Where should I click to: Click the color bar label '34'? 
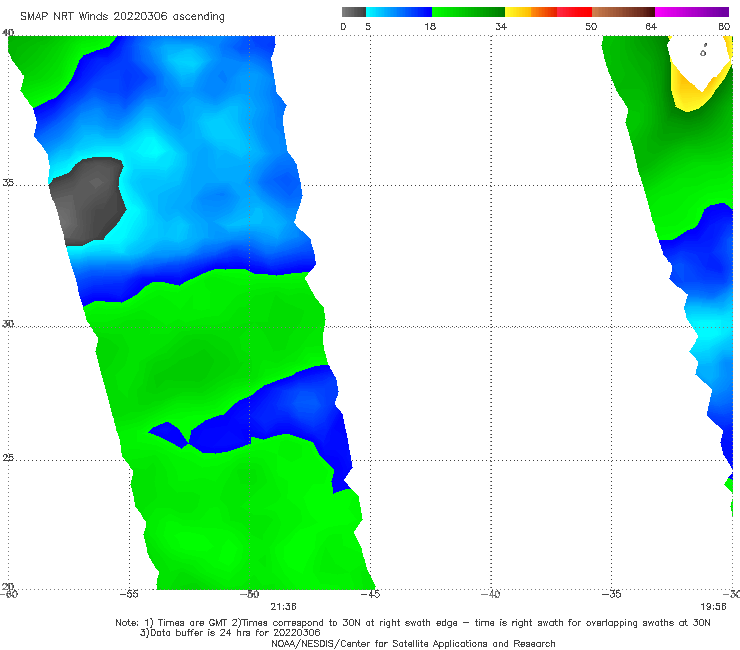click(x=501, y=27)
